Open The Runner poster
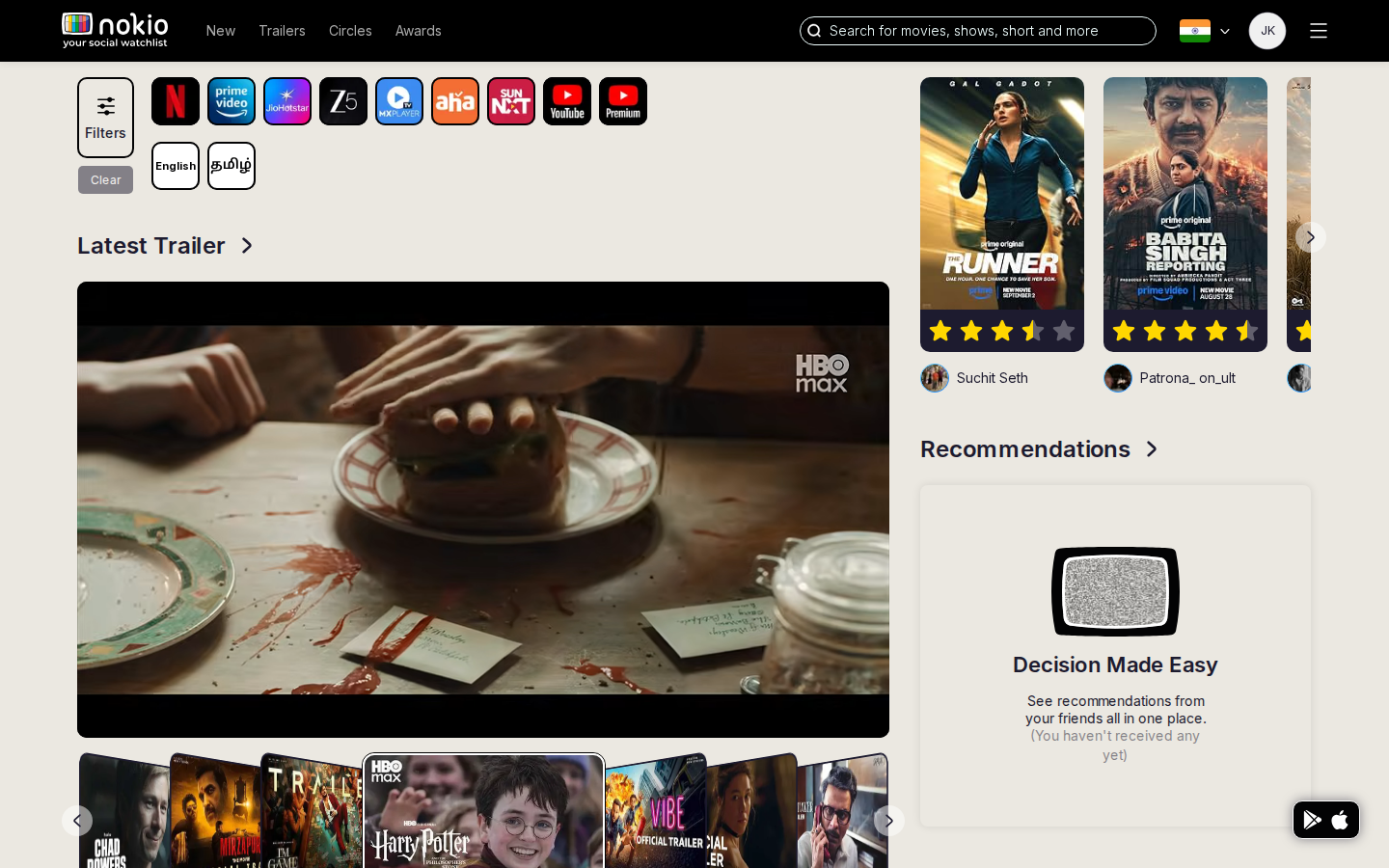The image size is (1389, 868). click(1002, 194)
